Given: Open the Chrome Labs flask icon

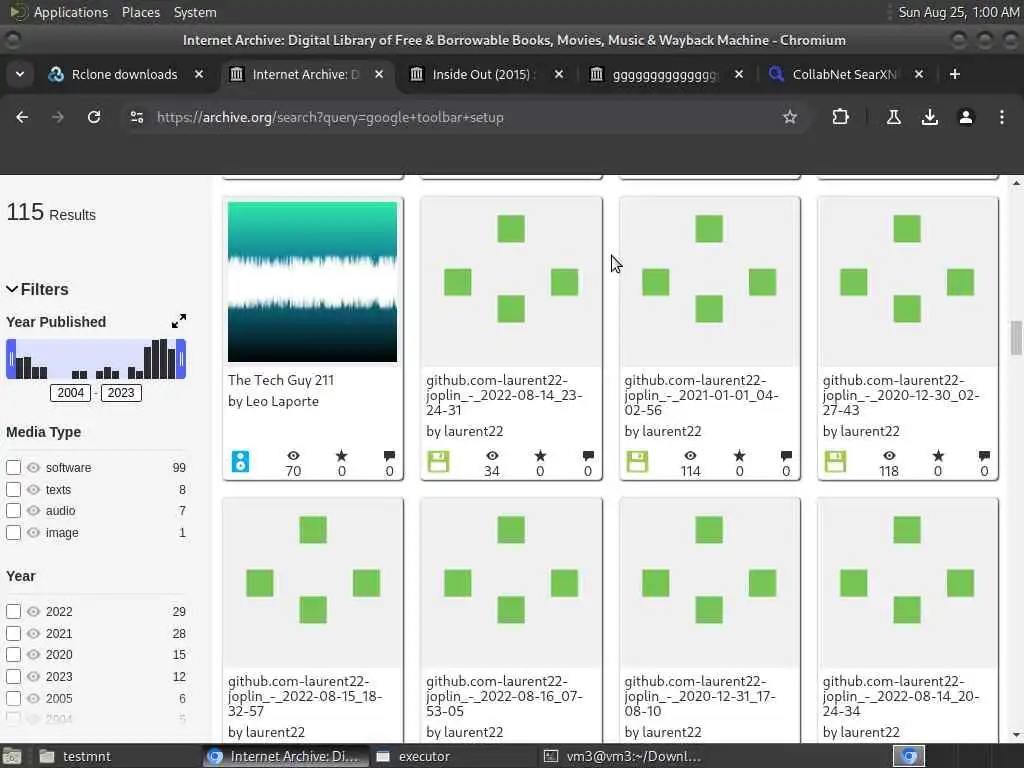Looking at the screenshot, I should point(893,117).
